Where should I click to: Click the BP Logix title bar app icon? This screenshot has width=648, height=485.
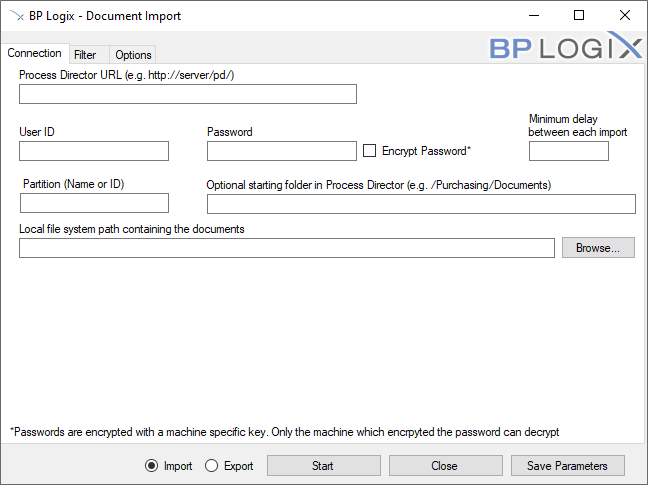click(x=15, y=16)
